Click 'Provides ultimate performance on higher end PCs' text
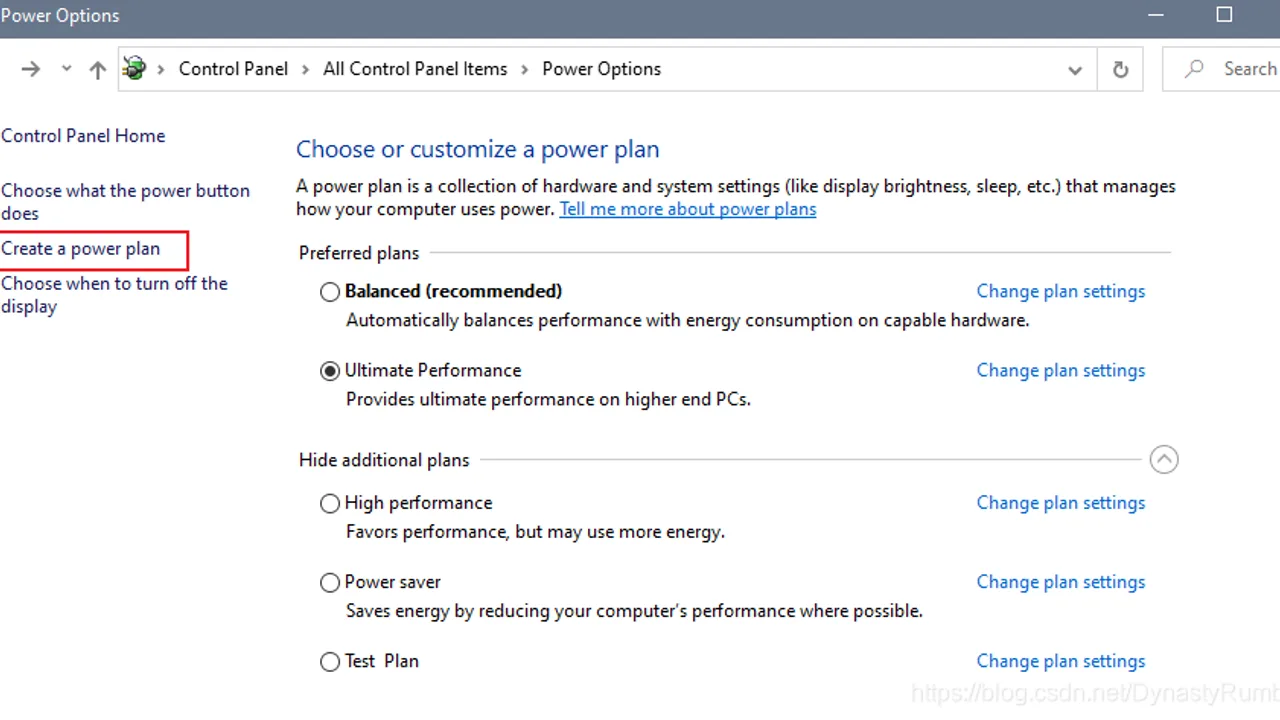The image size is (1280, 720). [x=548, y=399]
